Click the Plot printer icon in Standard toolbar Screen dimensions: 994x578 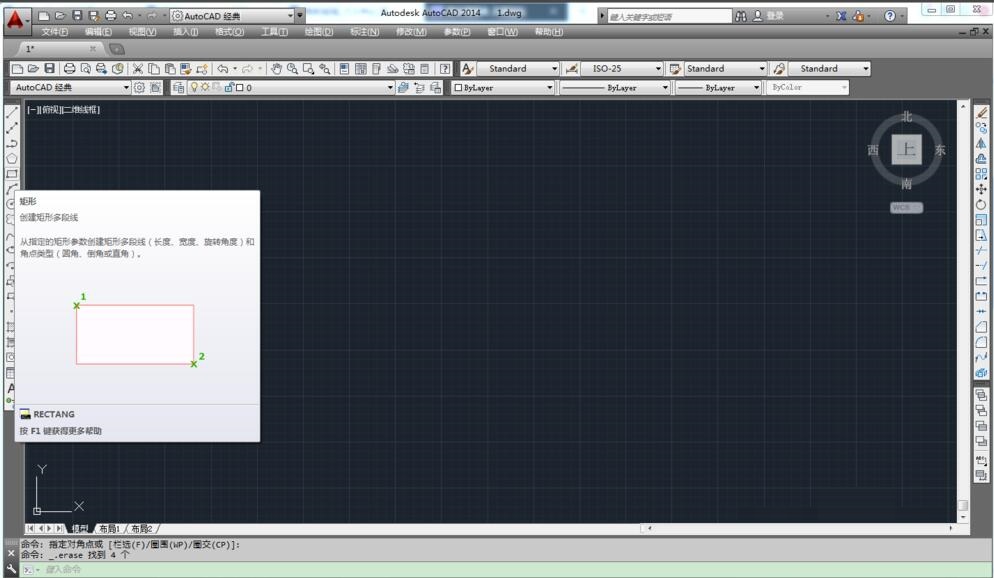pyautogui.click(x=69, y=68)
